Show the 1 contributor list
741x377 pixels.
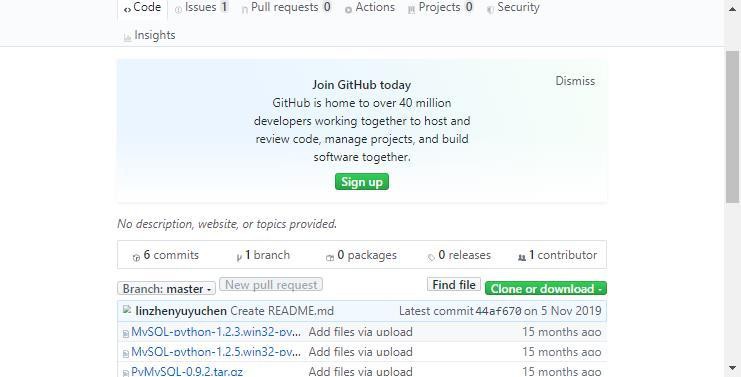(558, 255)
